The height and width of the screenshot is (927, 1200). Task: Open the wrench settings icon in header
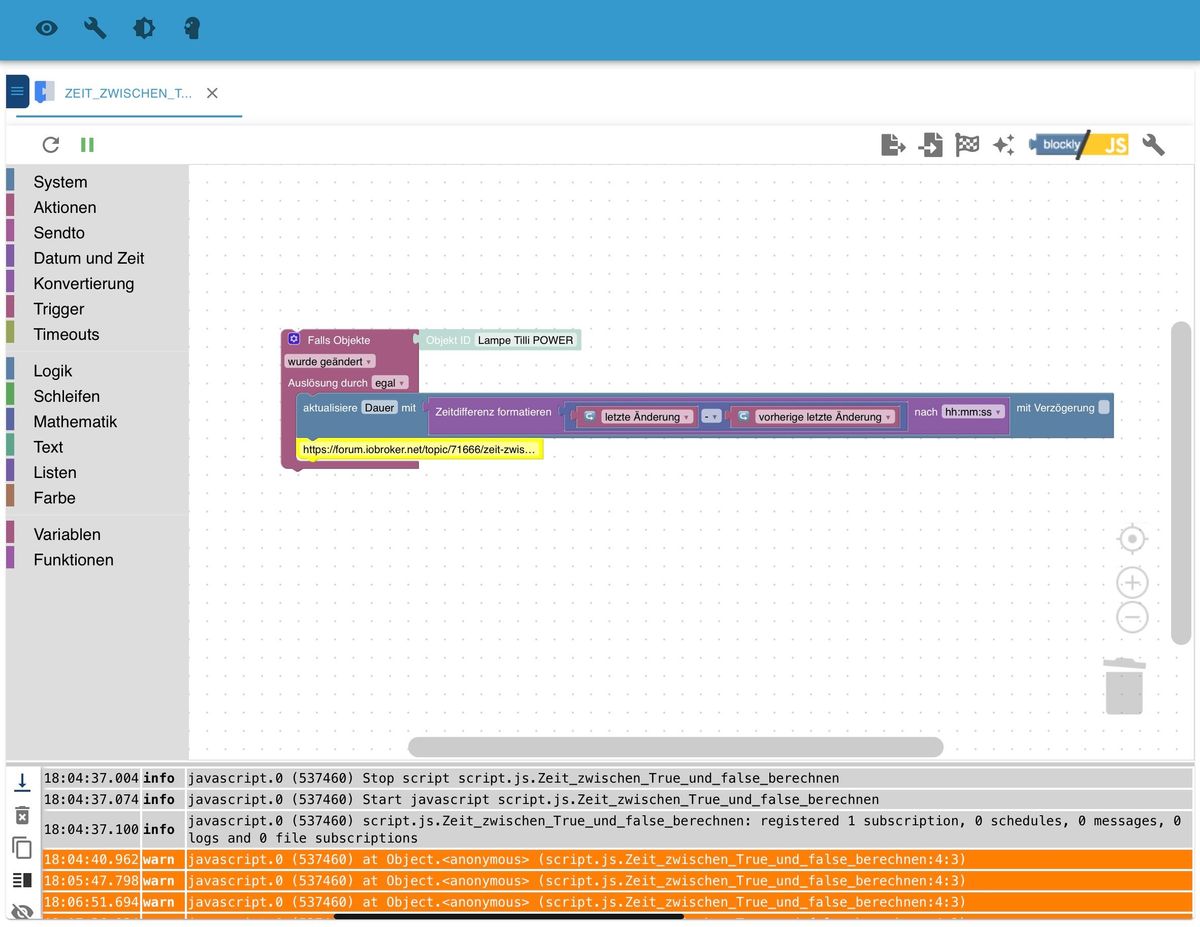click(x=95, y=28)
